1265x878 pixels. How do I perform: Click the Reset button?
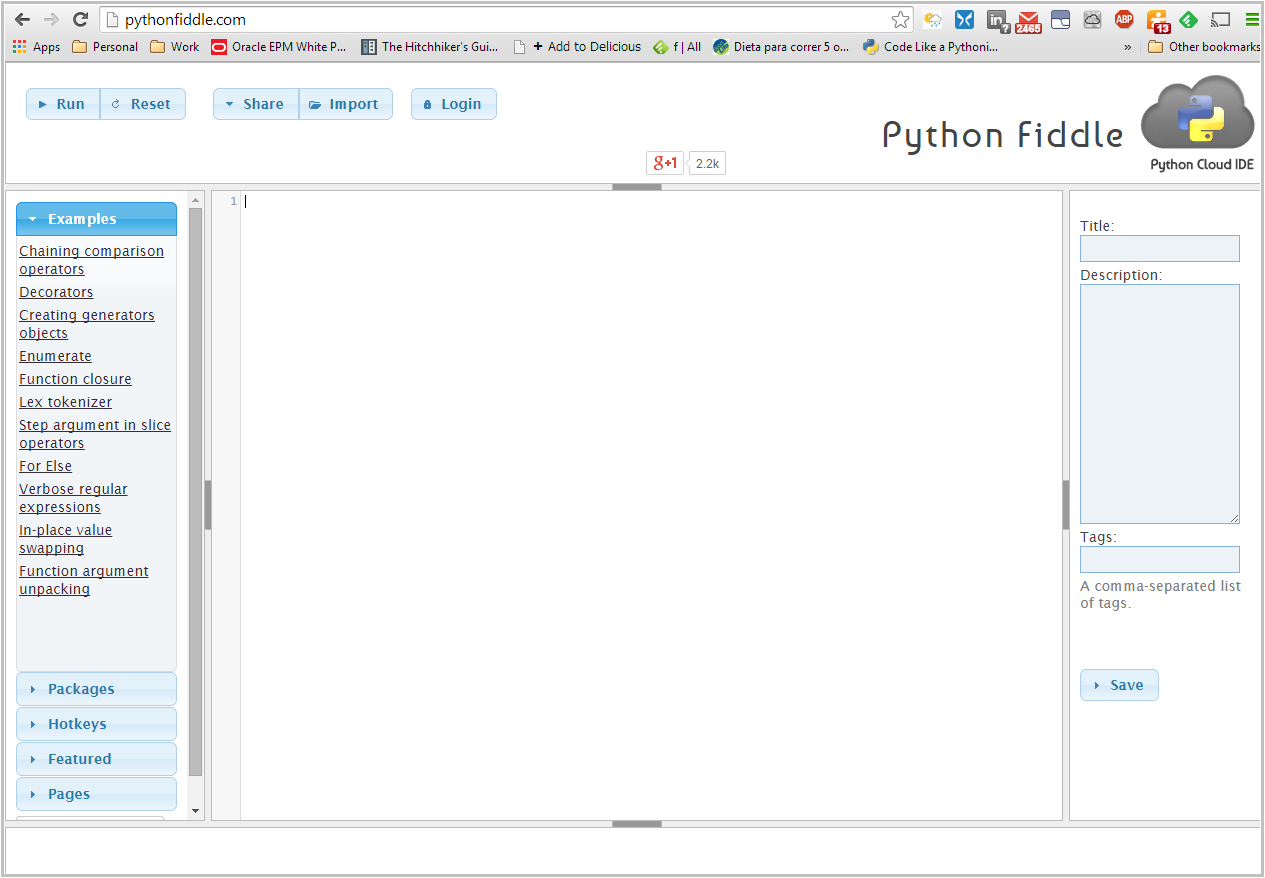[143, 104]
